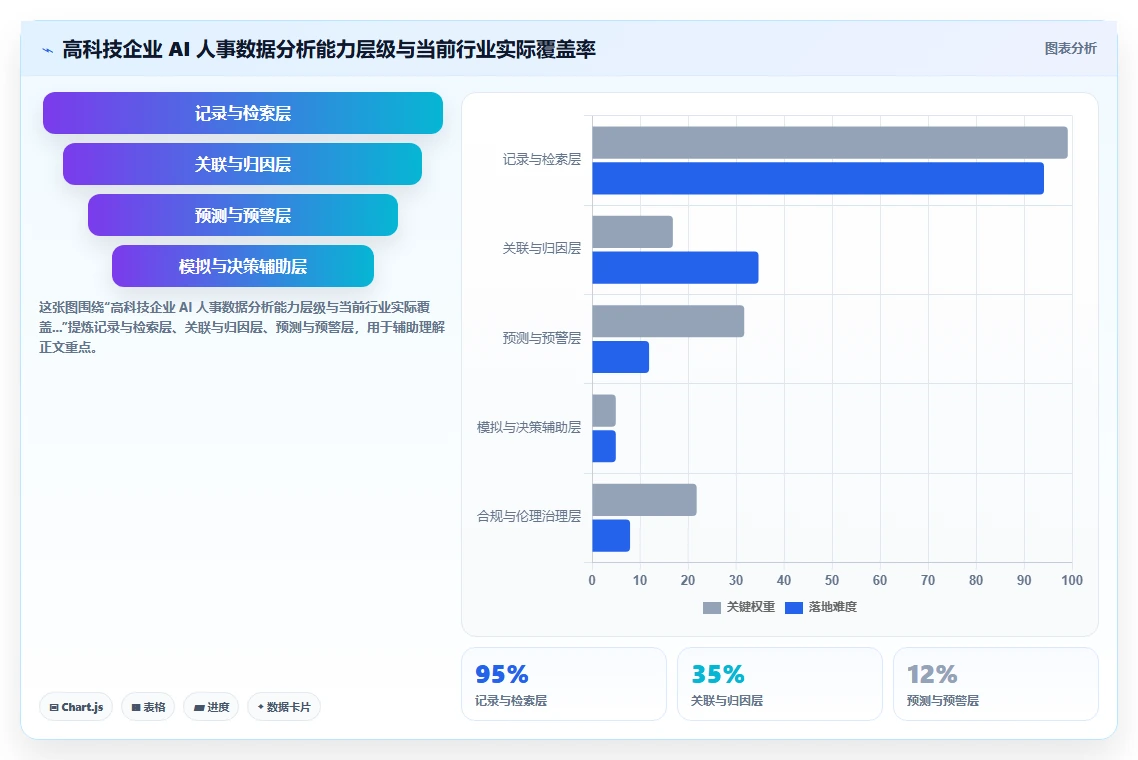Click the blue bar for 模拟与决策辅助层
Image resolution: width=1138 pixels, height=760 pixels.
click(x=604, y=446)
